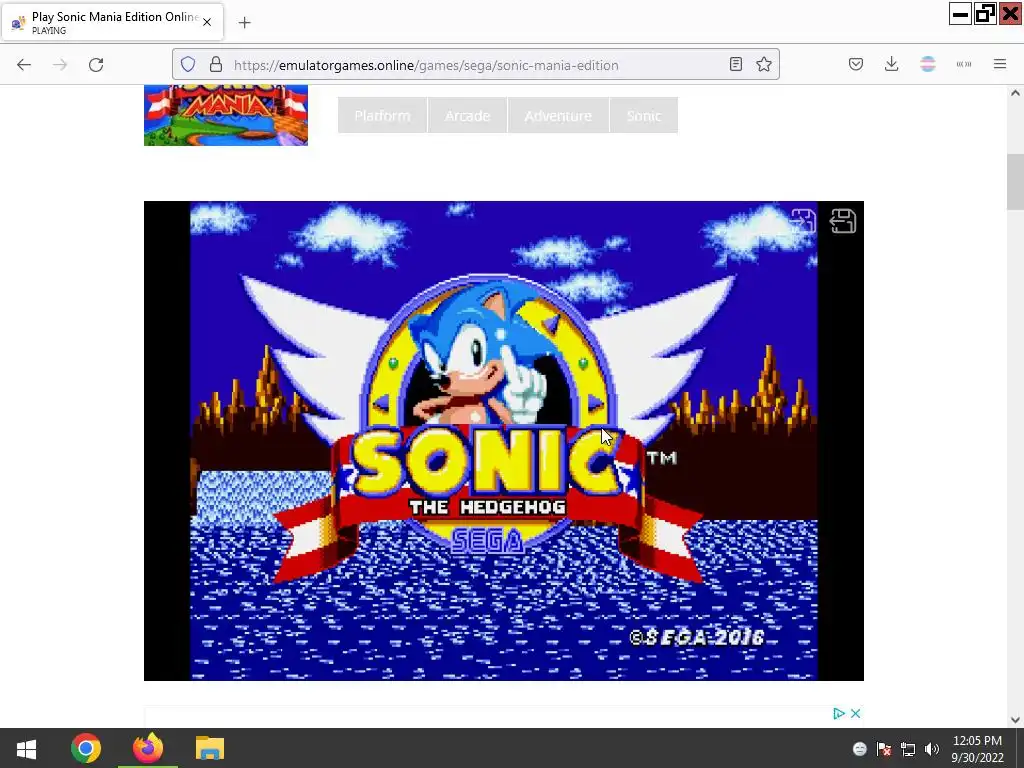Click inside the Sonic game screen
The height and width of the screenshot is (768, 1024).
click(504, 441)
